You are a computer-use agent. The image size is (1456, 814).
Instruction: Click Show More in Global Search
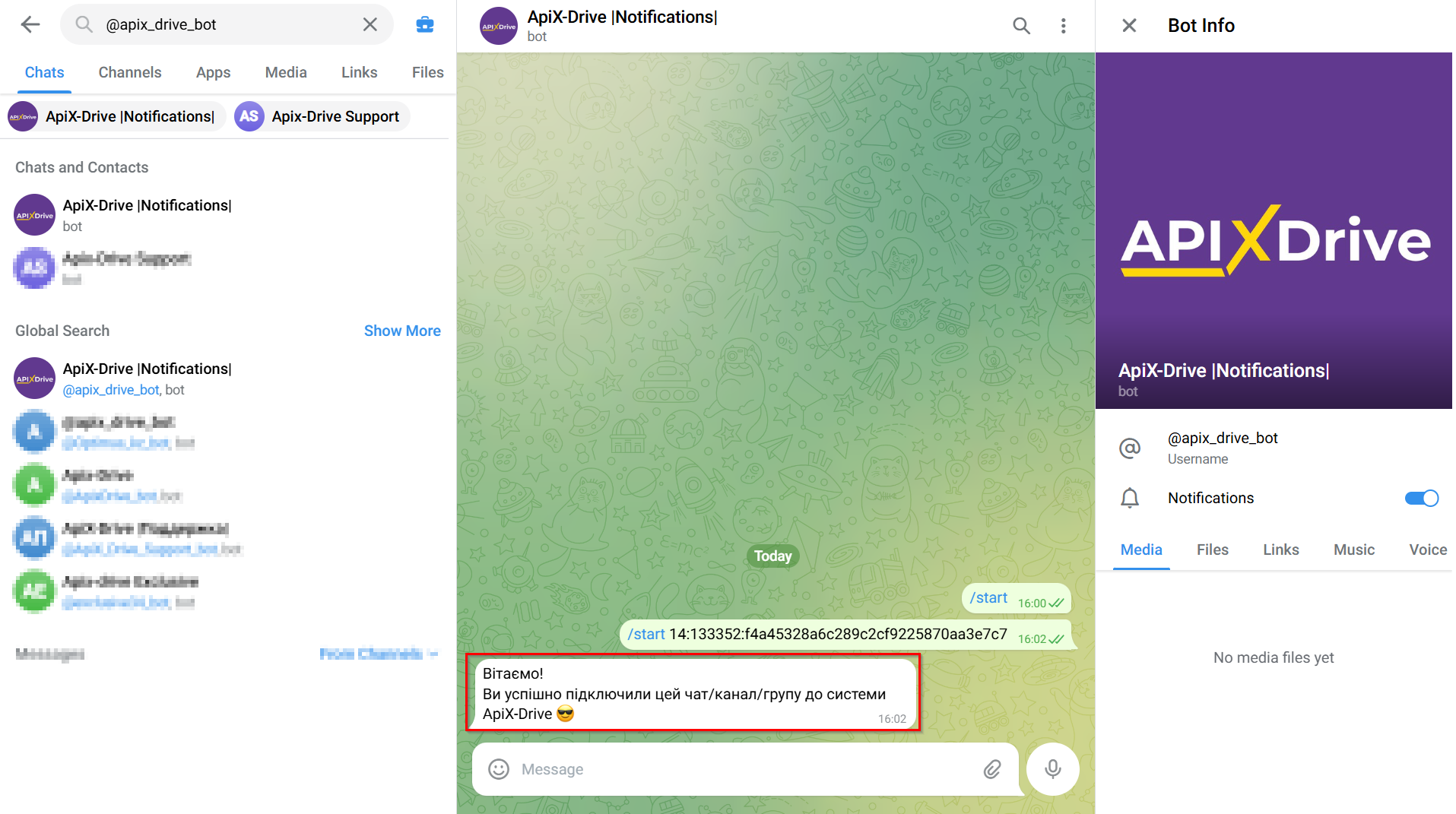pos(402,331)
